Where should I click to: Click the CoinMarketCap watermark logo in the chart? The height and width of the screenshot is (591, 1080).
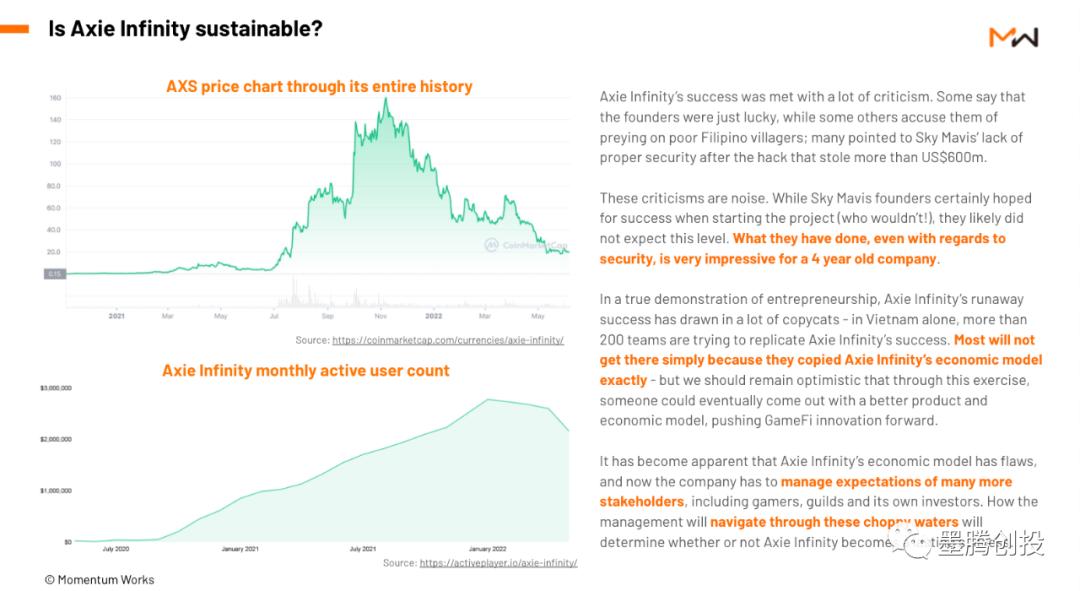point(525,245)
